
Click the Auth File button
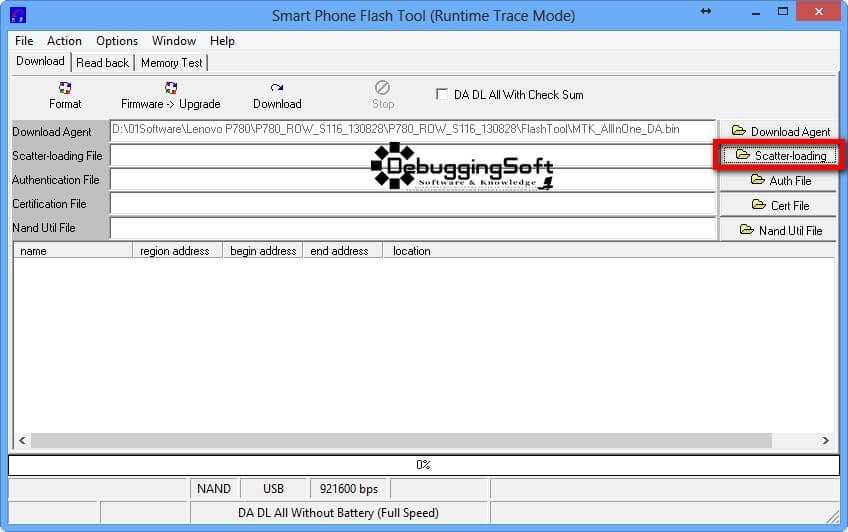[x=779, y=181]
